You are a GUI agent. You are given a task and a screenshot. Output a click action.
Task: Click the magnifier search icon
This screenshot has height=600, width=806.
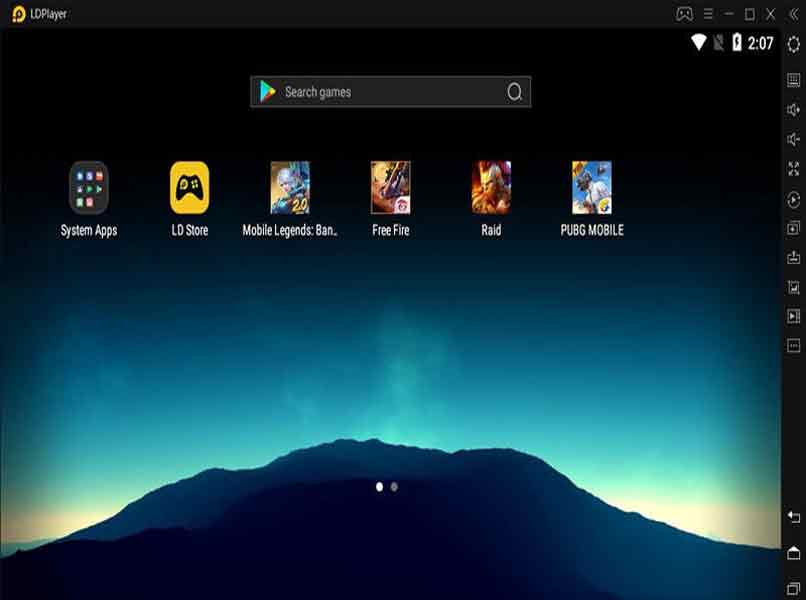pos(515,92)
